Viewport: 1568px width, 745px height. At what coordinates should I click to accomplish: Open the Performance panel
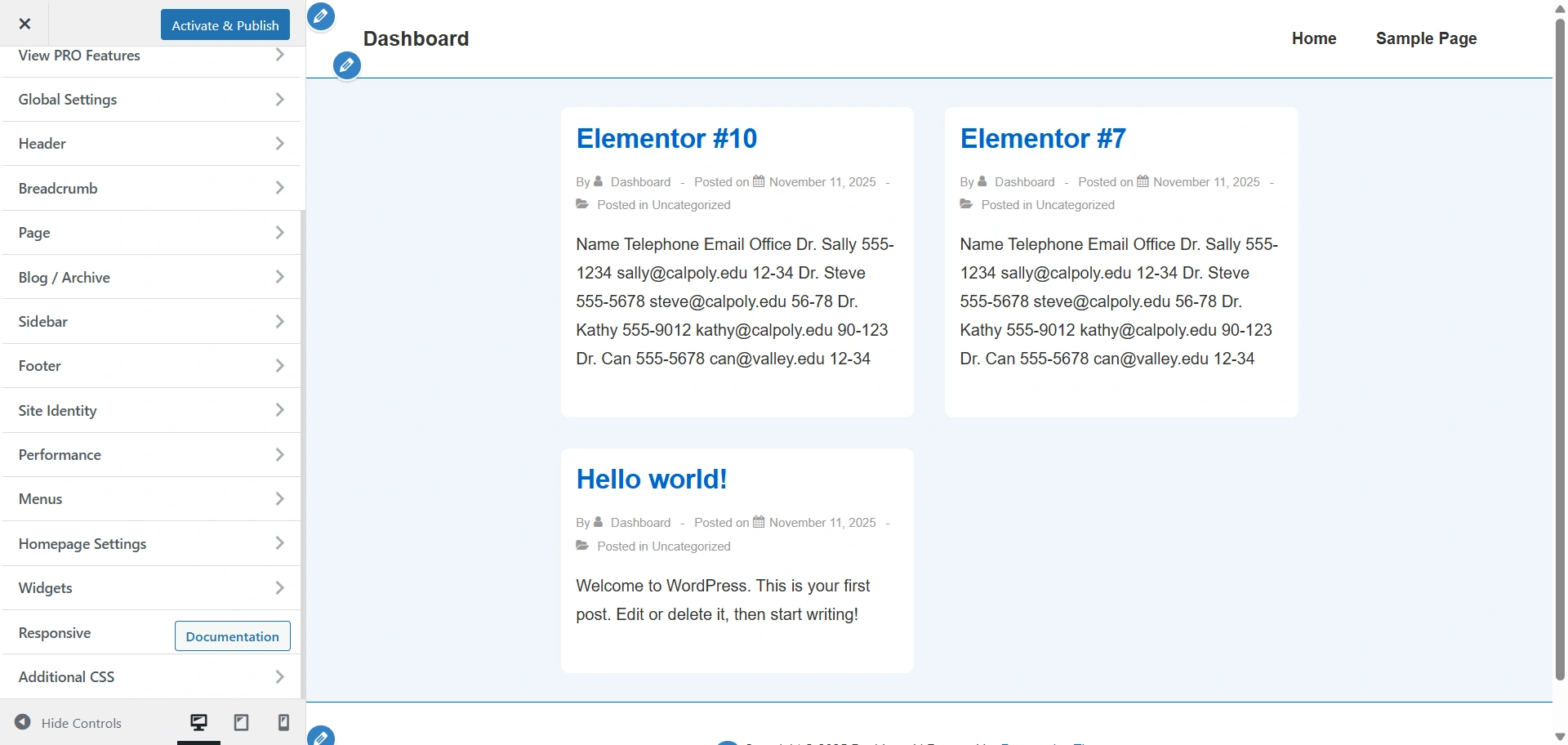[151, 455]
